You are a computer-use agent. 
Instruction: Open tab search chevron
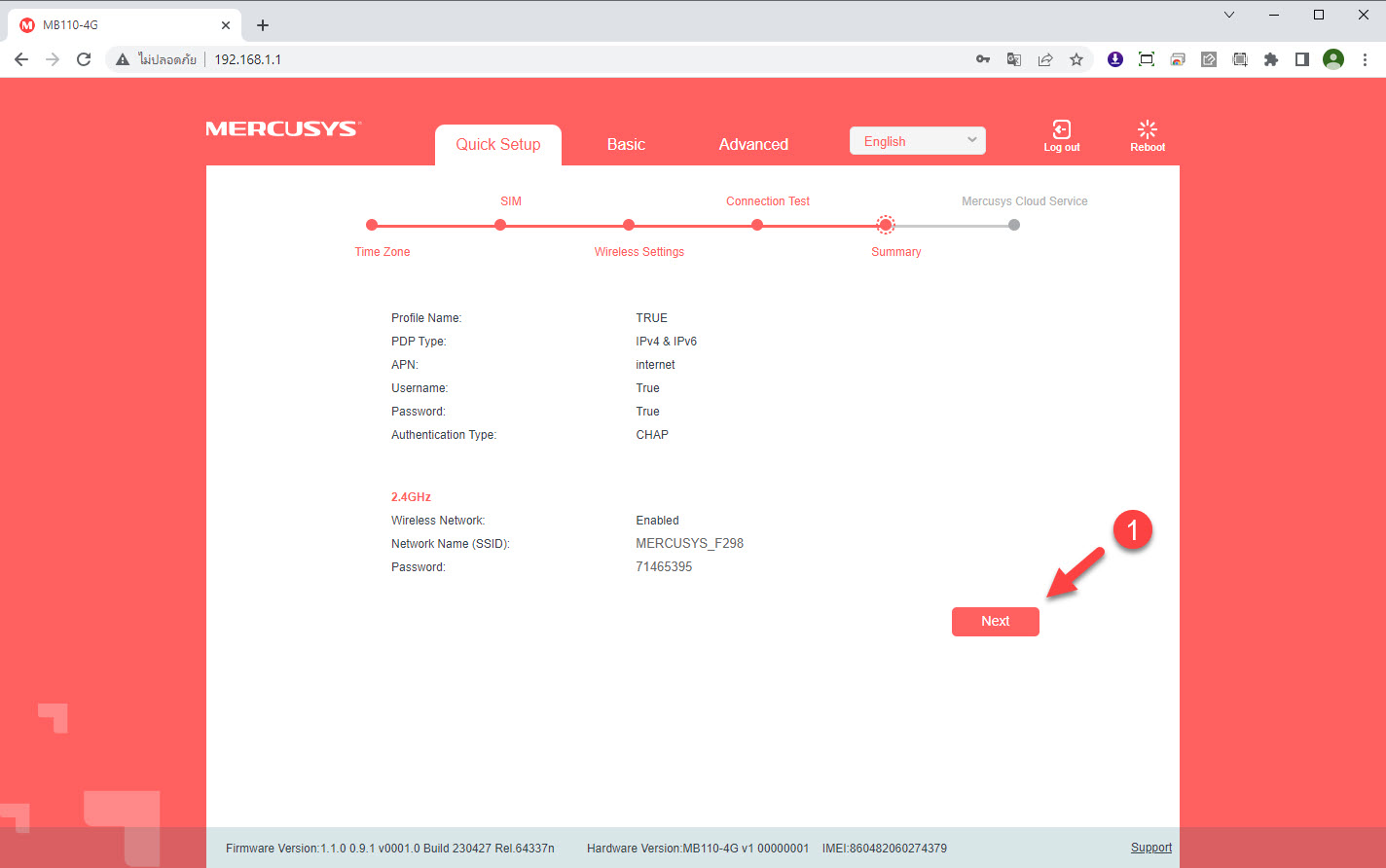1229,15
